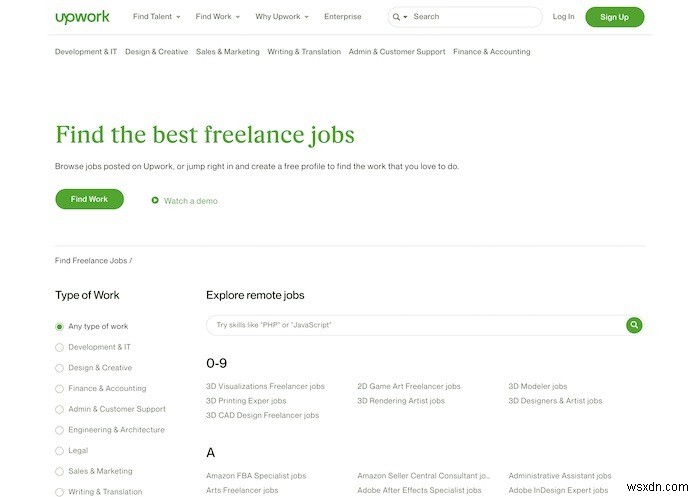The height and width of the screenshot is (497, 700).
Task: Click the Log In link
Action: [563, 17]
